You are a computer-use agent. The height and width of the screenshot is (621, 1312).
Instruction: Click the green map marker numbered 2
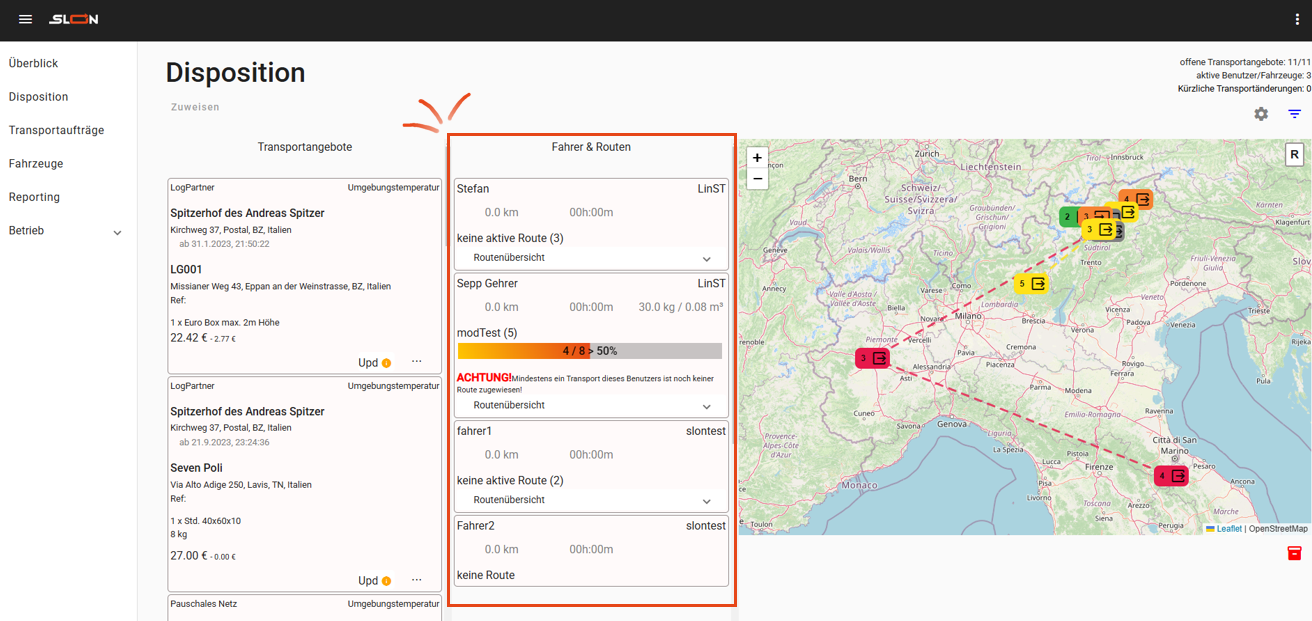tap(1068, 217)
